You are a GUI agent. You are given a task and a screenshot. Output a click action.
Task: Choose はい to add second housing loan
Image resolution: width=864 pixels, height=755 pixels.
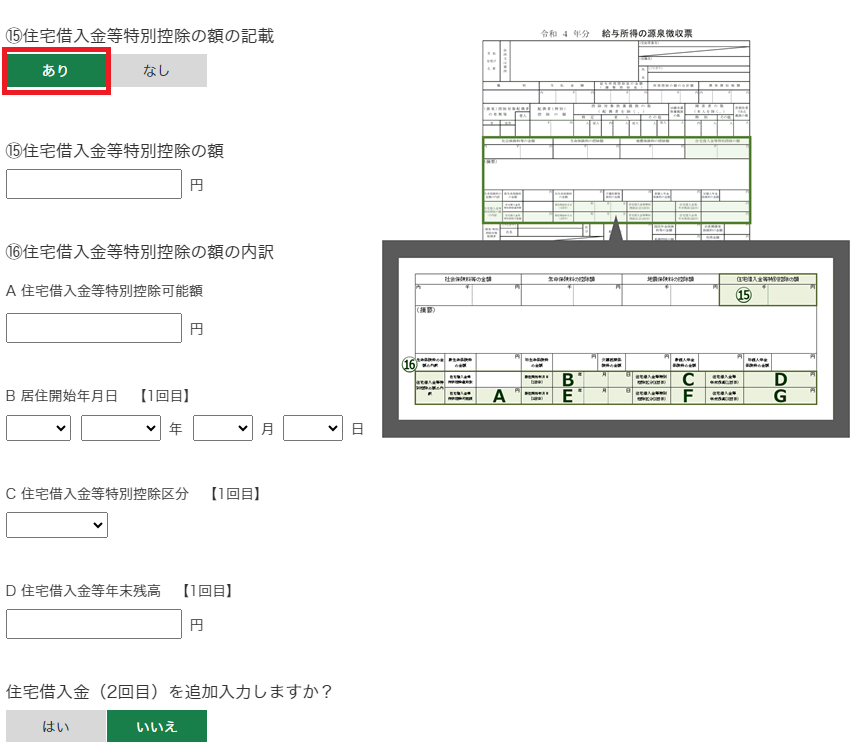(56, 726)
